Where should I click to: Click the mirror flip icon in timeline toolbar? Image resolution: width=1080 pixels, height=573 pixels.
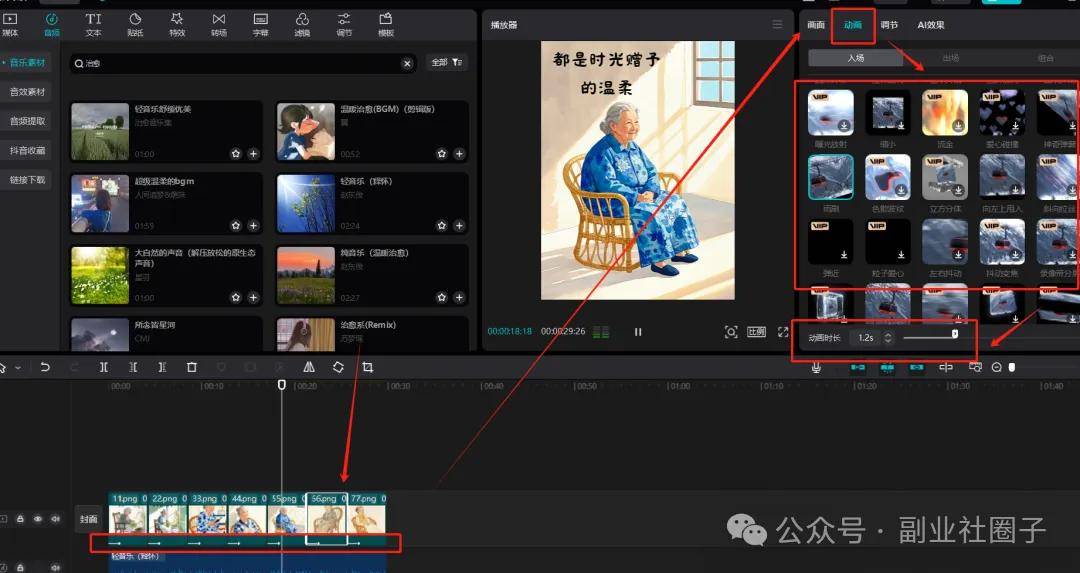click(309, 367)
